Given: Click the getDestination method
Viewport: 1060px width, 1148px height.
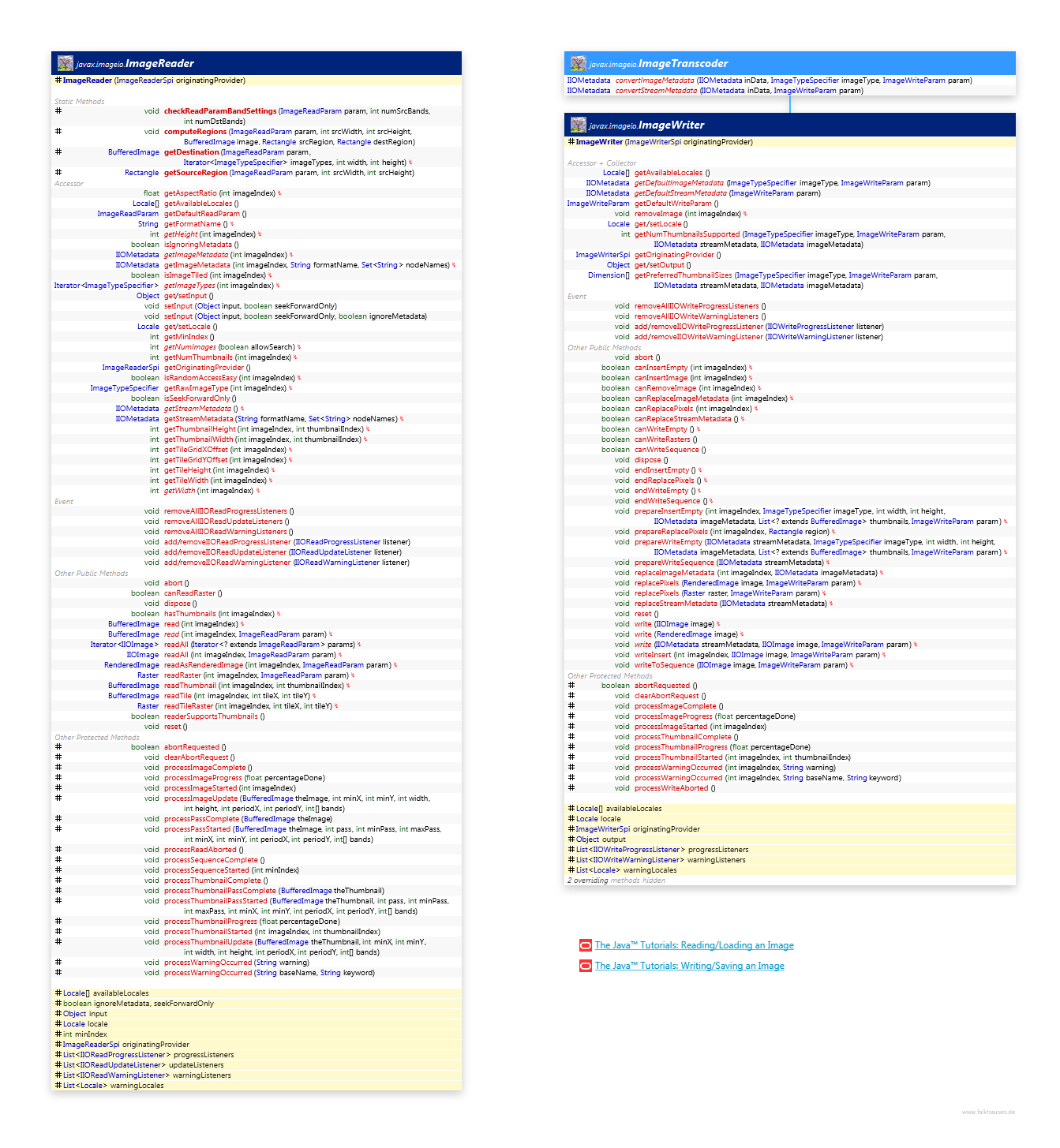Looking at the screenshot, I should (192, 152).
